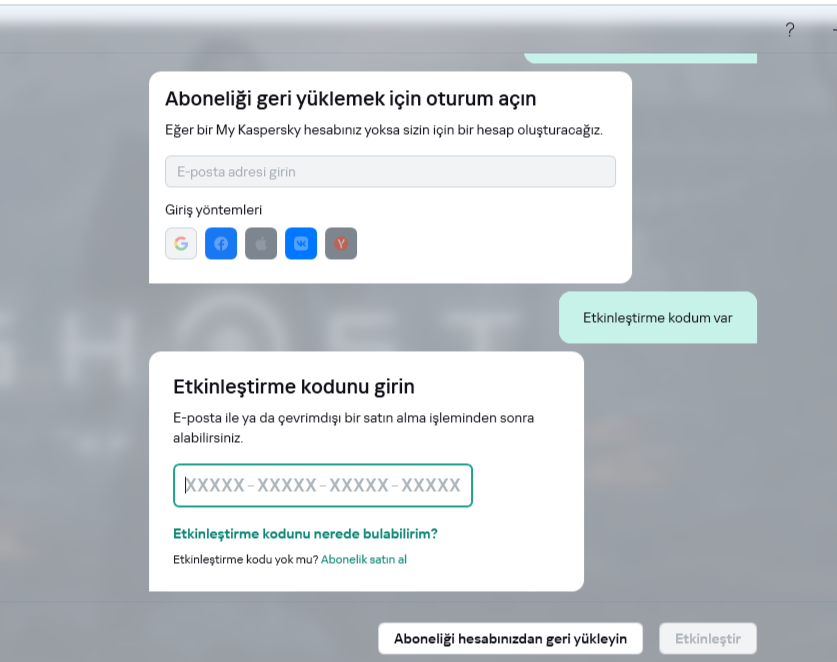837x662 pixels.
Task: Choose Facebook under Giriş yöntemleri
Action: 221,243
